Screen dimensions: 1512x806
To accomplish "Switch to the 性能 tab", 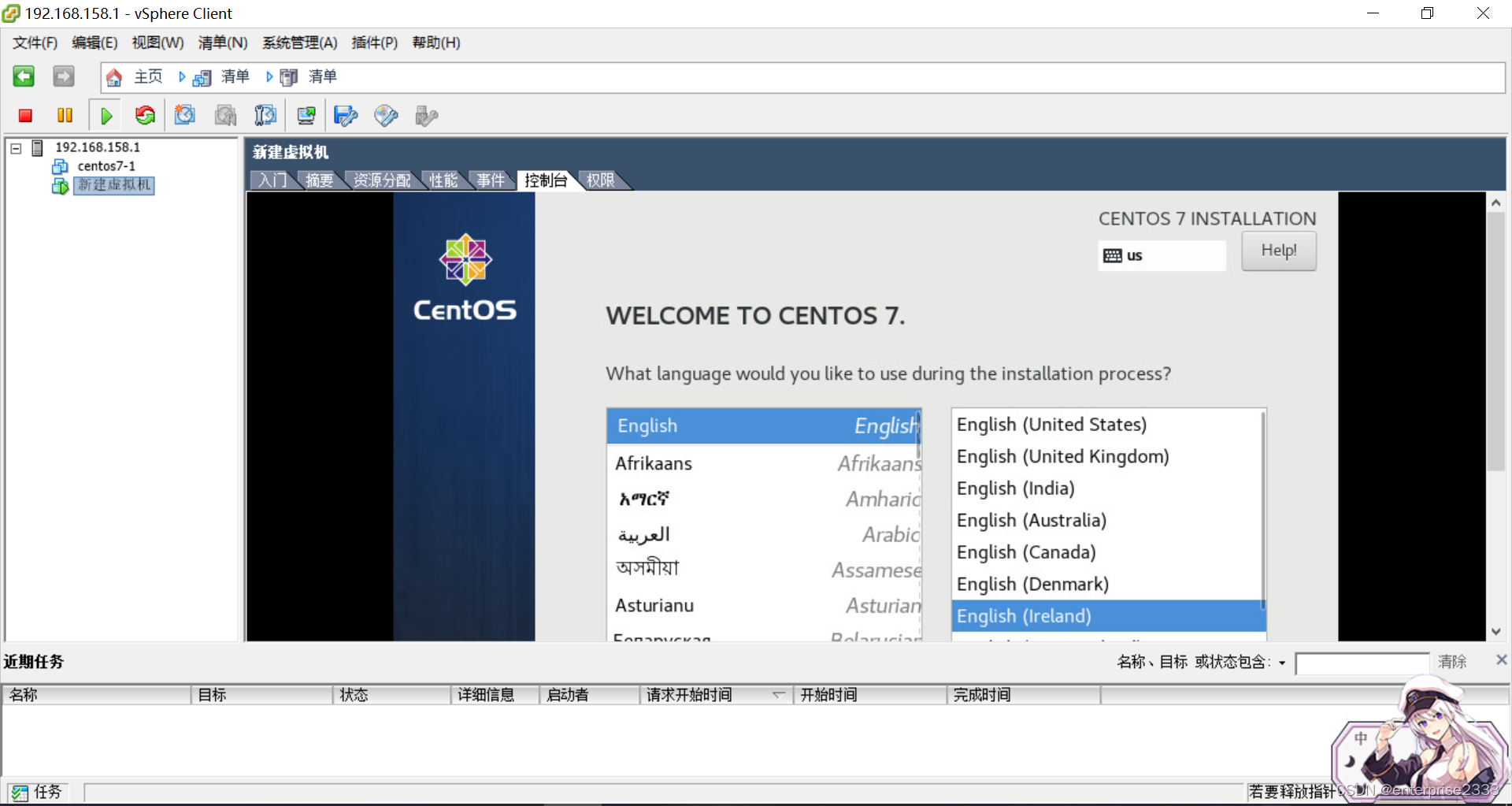I will click(x=443, y=180).
